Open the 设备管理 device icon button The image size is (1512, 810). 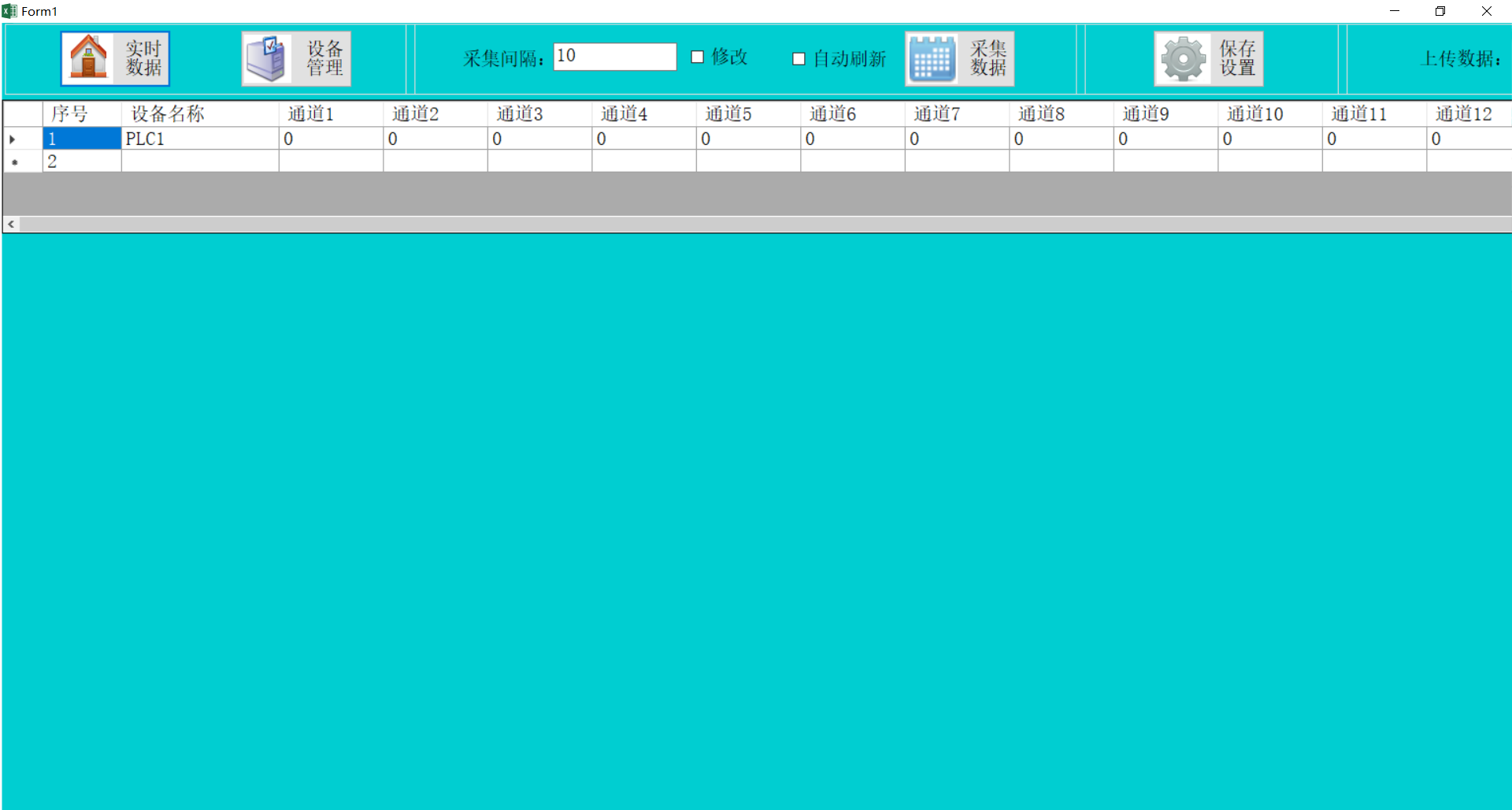coord(296,58)
